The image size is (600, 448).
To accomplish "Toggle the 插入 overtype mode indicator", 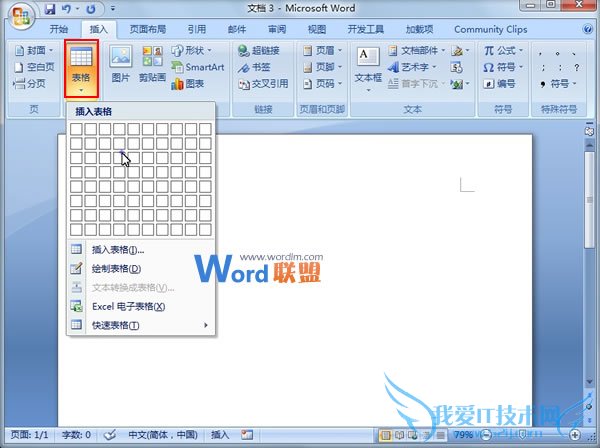I will pyautogui.click(x=220, y=435).
